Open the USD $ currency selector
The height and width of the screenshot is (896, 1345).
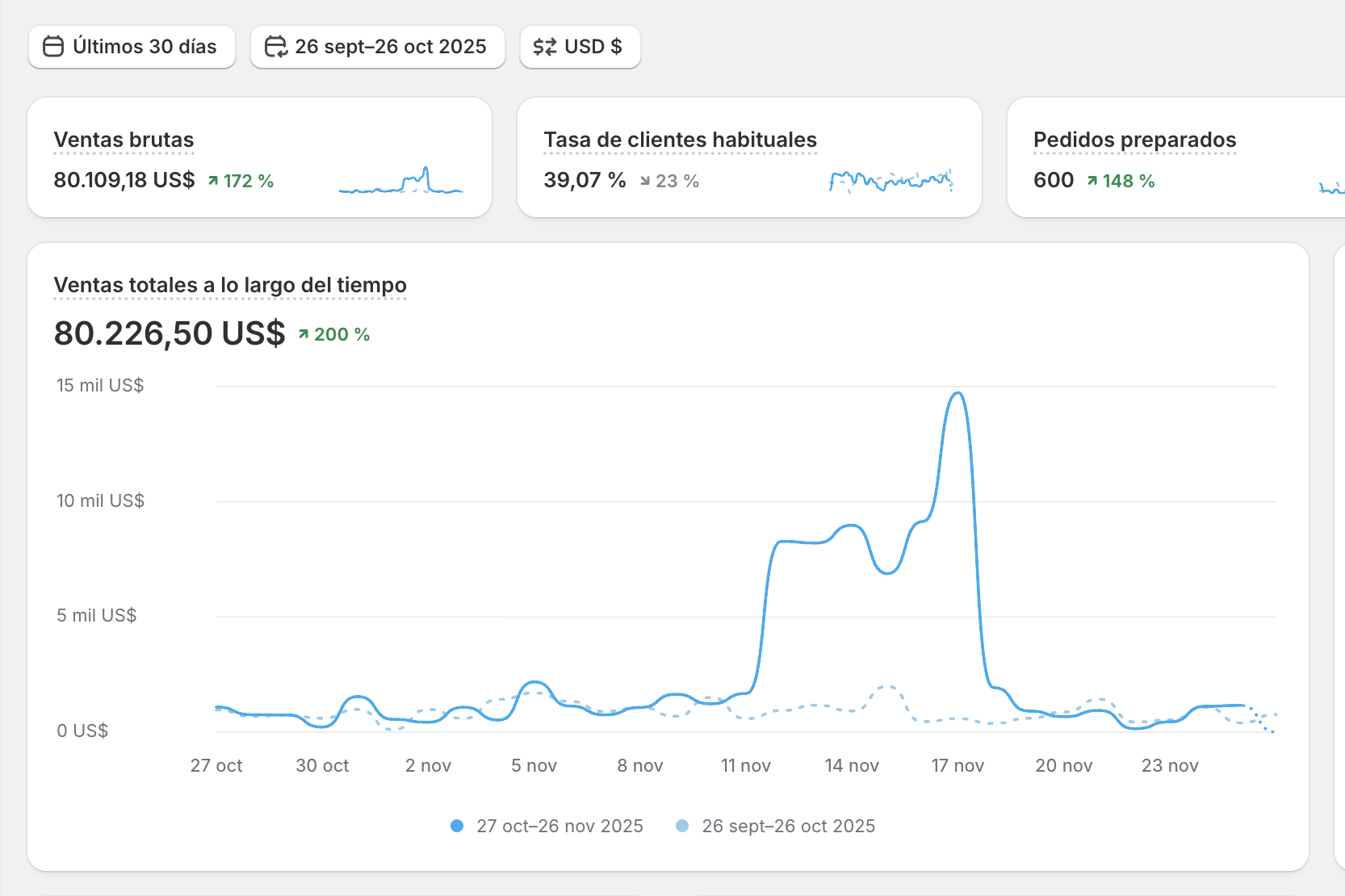[x=580, y=47]
